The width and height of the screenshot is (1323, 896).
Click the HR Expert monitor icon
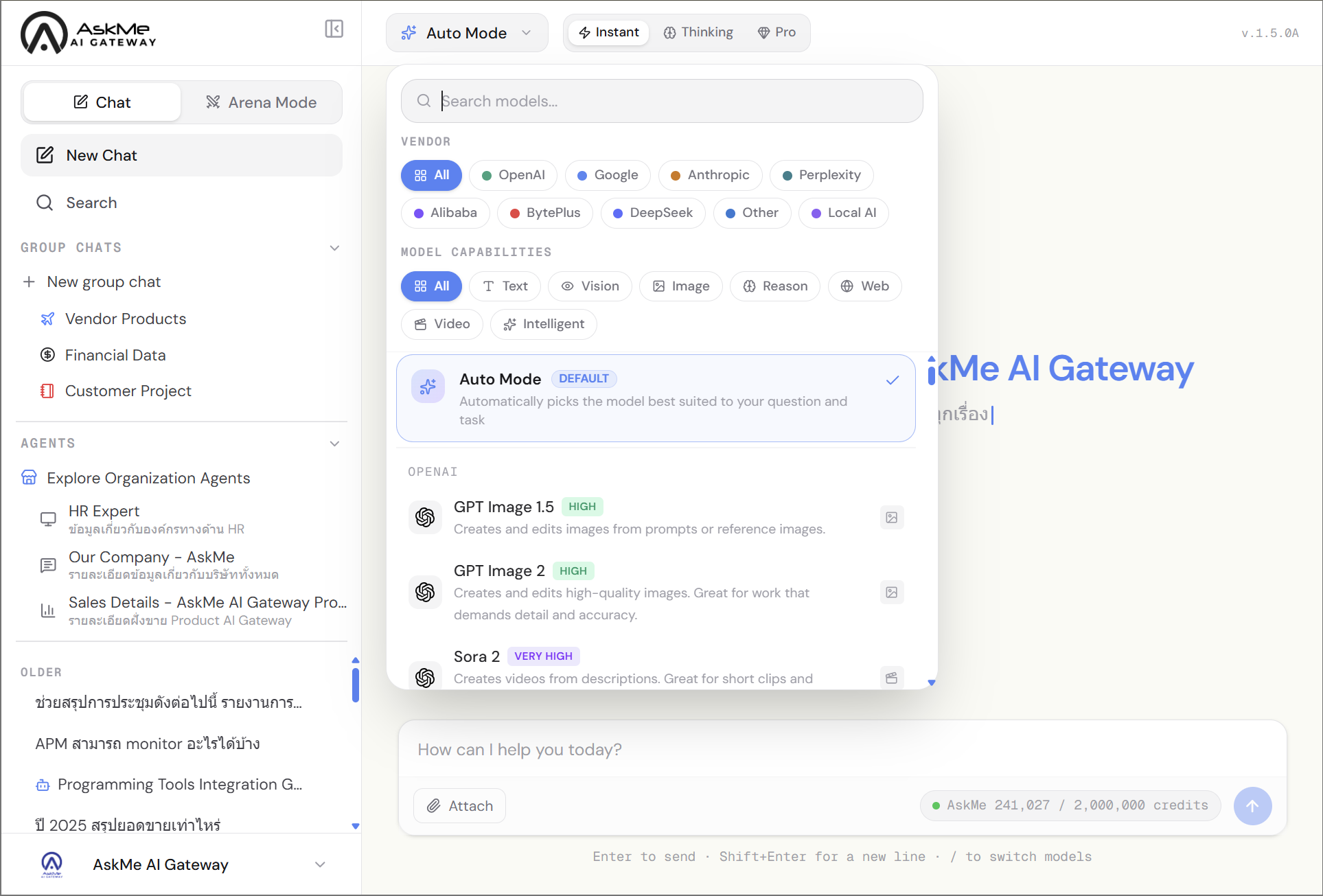click(48, 519)
